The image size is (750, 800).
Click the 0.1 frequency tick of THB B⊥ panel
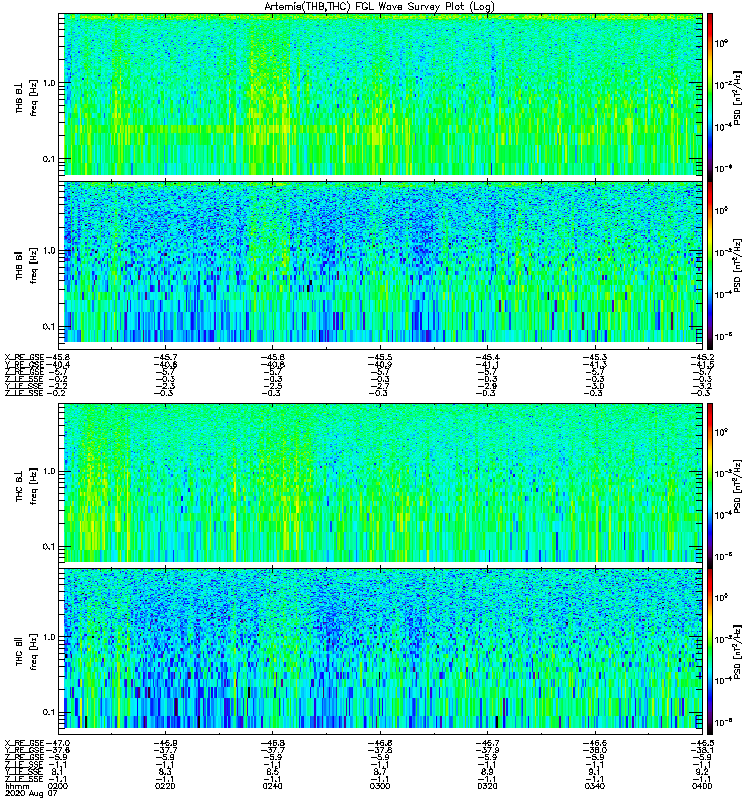point(50,159)
